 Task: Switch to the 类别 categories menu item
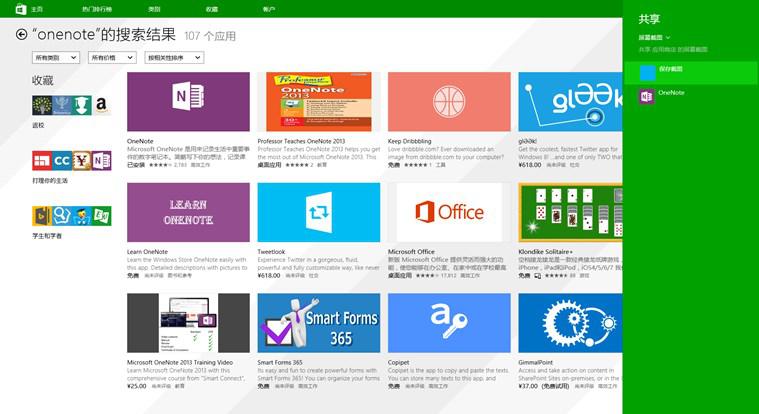click(154, 9)
